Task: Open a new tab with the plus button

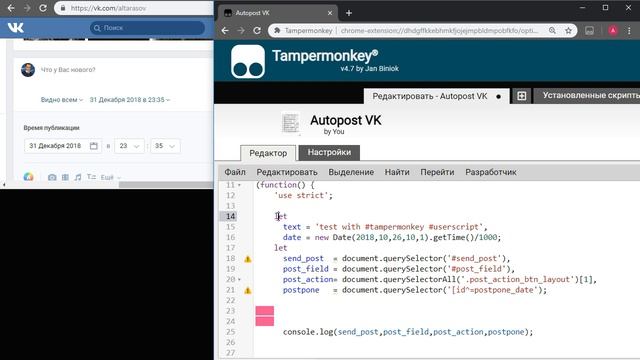Action: 349,13
